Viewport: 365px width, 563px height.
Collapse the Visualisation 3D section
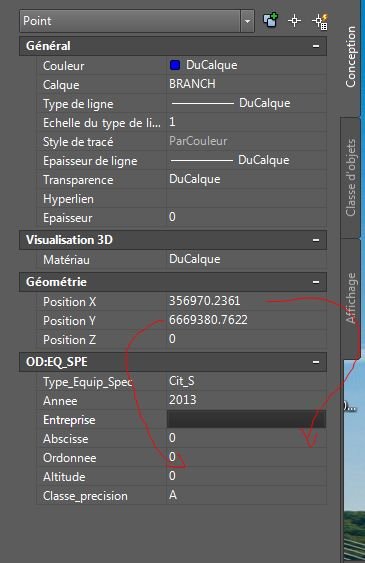coord(316,240)
